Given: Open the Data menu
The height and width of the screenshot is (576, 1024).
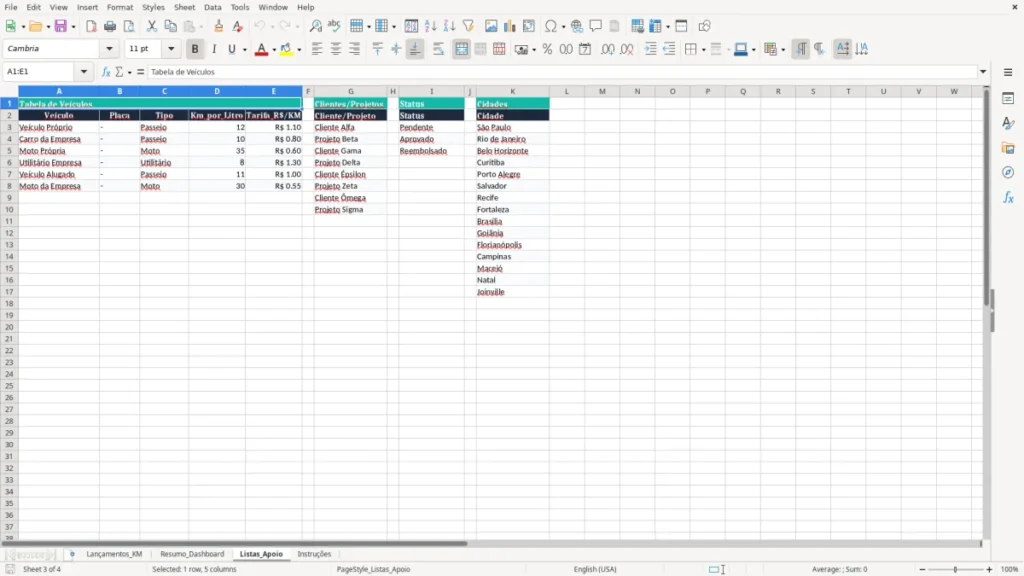Looking at the screenshot, I should [212, 7].
